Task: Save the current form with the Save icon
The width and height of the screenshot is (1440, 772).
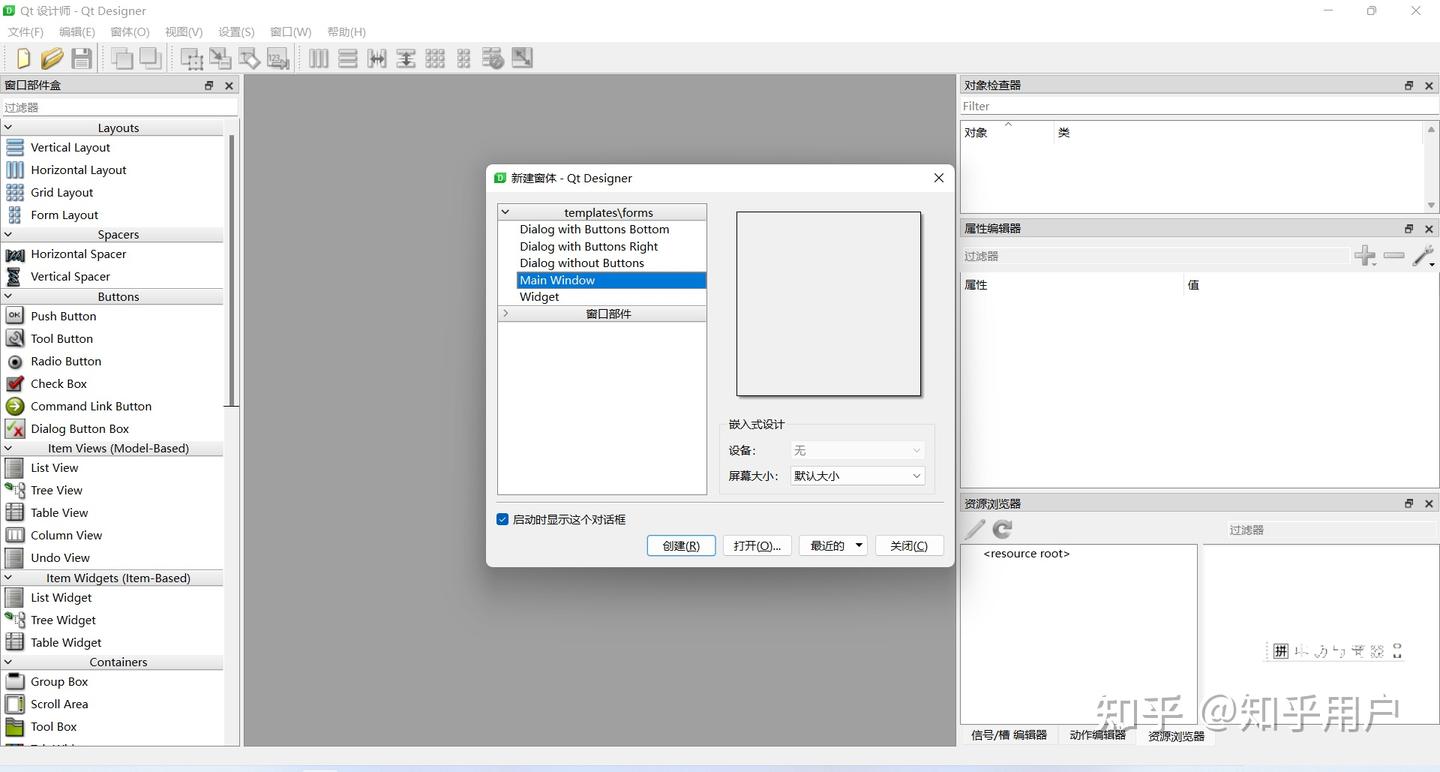Action: click(x=81, y=58)
